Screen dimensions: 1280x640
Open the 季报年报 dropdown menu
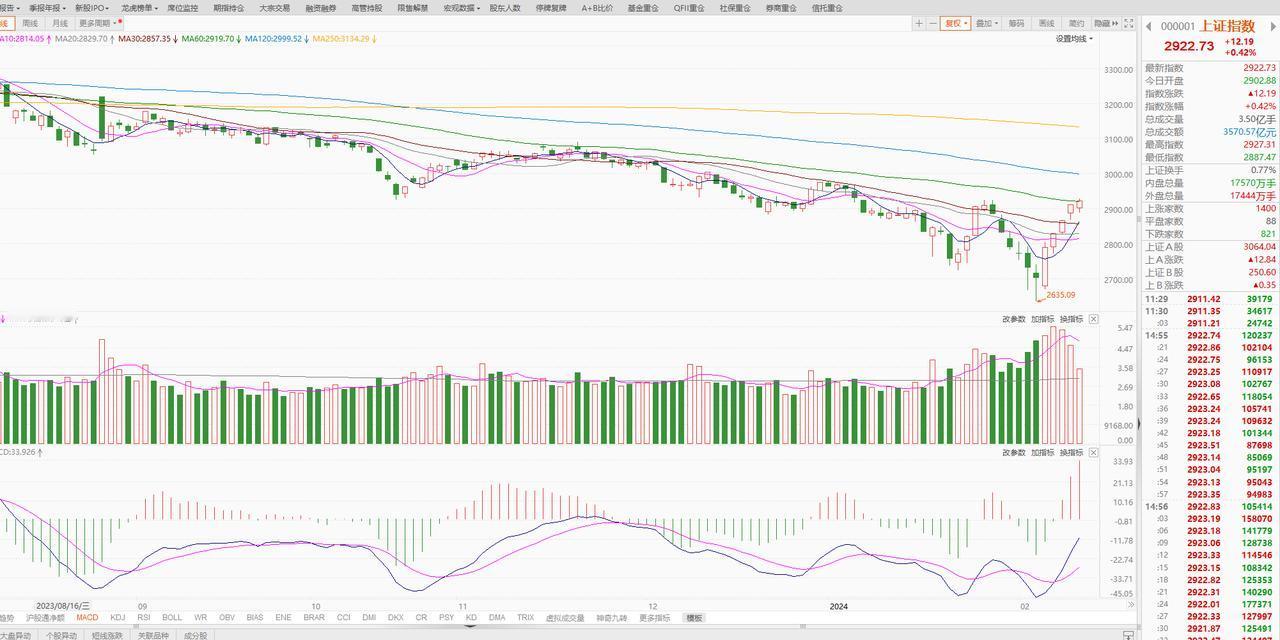[46, 7]
